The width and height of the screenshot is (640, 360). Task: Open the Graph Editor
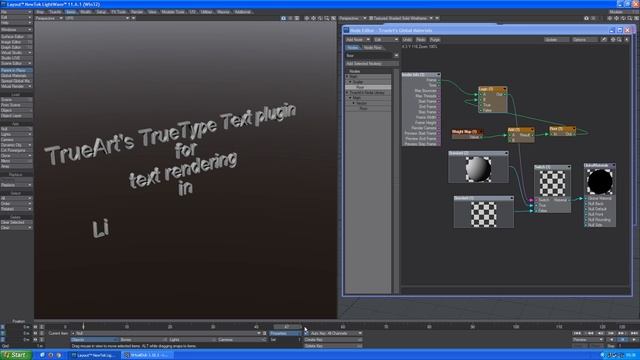[x=16, y=47]
